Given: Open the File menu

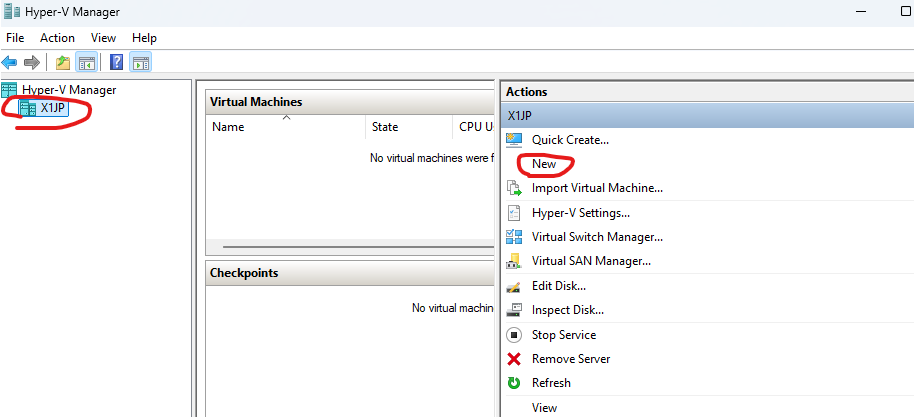Looking at the screenshot, I should click(15, 38).
